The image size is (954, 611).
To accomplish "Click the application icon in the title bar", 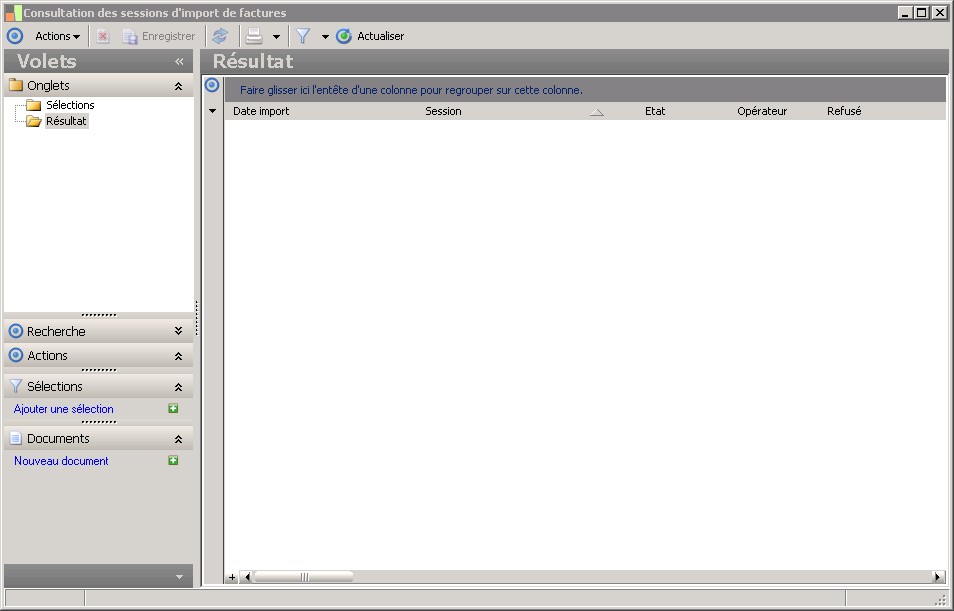I will tap(13, 13).
